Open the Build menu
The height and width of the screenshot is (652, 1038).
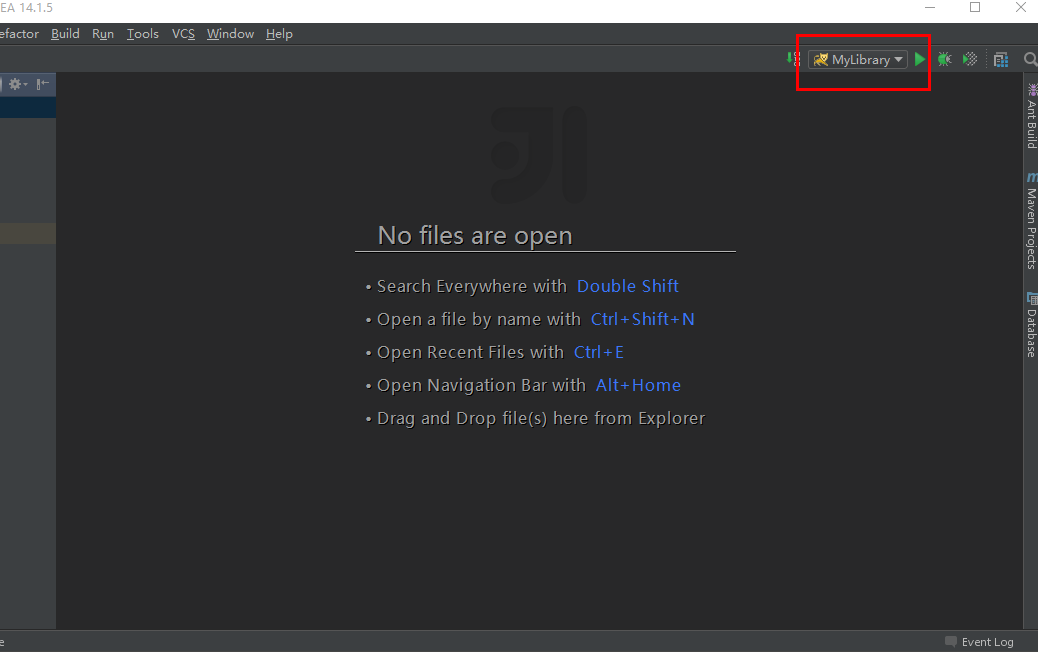(65, 34)
